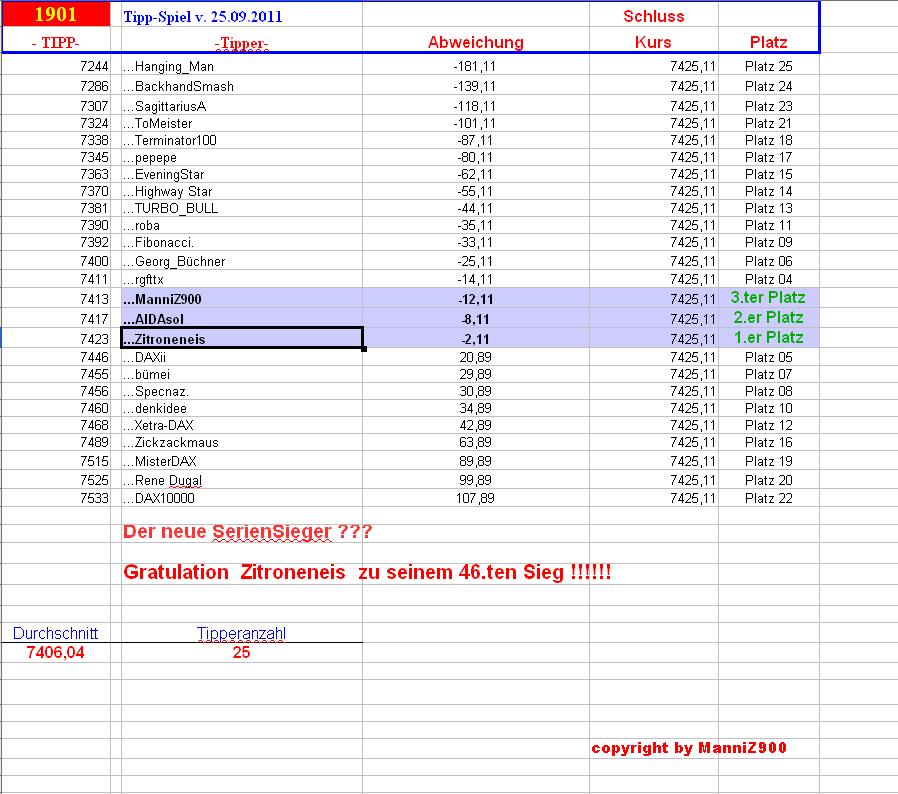Click the Kurs header cell
Image resolution: width=898 pixels, height=794 pixels.
(x=651, y=42)
